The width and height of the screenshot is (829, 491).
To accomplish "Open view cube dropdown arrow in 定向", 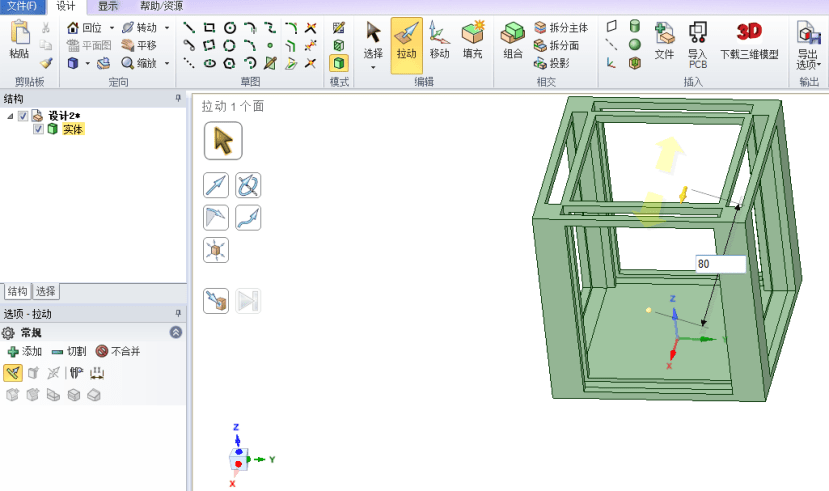I will click(87, 63).
